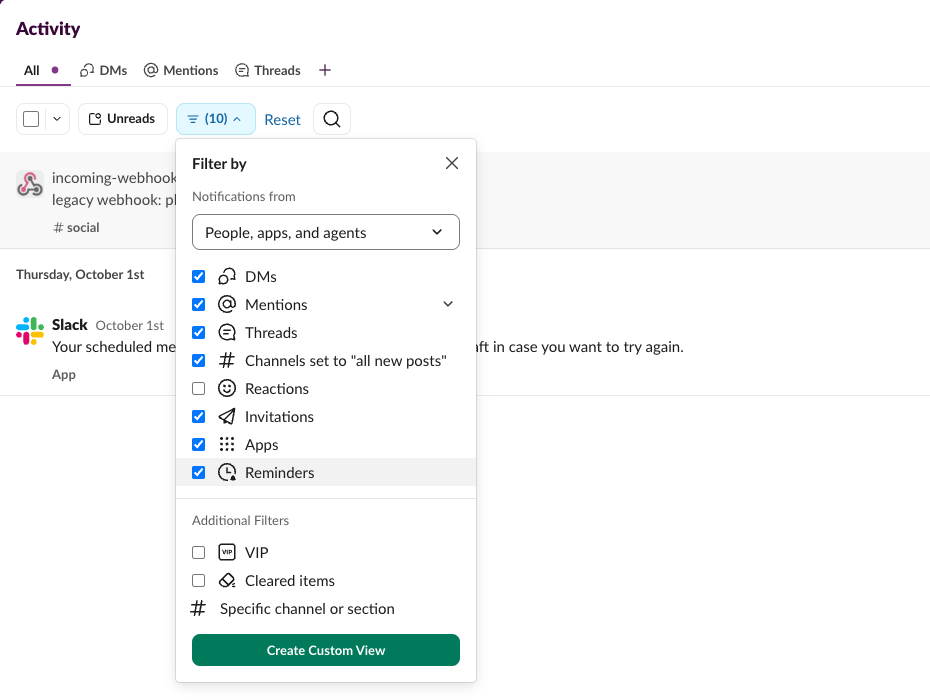The height and width of the screenshot is (700, 930).
Task: Click the incoming-webhook avatar icon
Action: coord(30,184)
